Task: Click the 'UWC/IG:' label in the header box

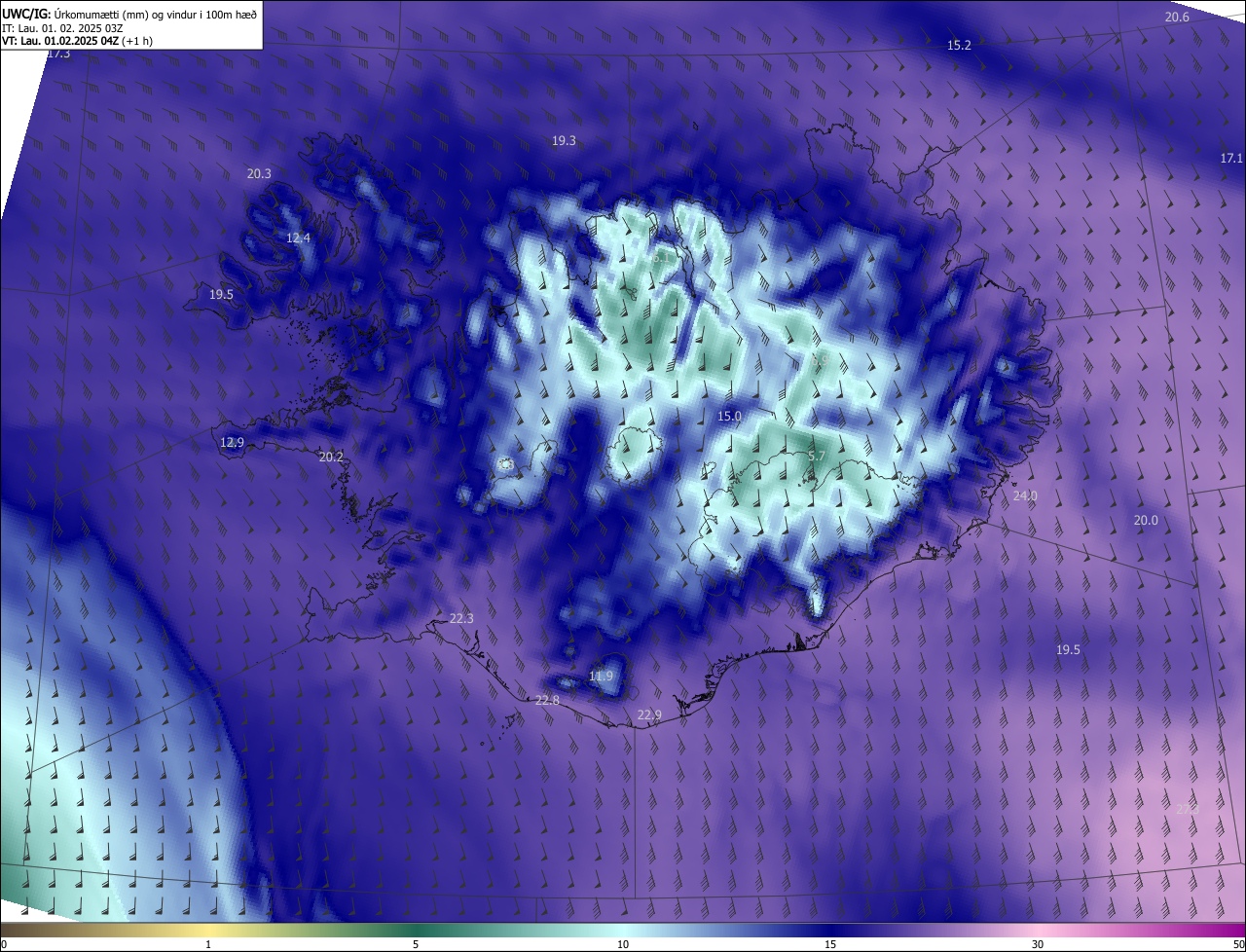Action: click(26, 14)
